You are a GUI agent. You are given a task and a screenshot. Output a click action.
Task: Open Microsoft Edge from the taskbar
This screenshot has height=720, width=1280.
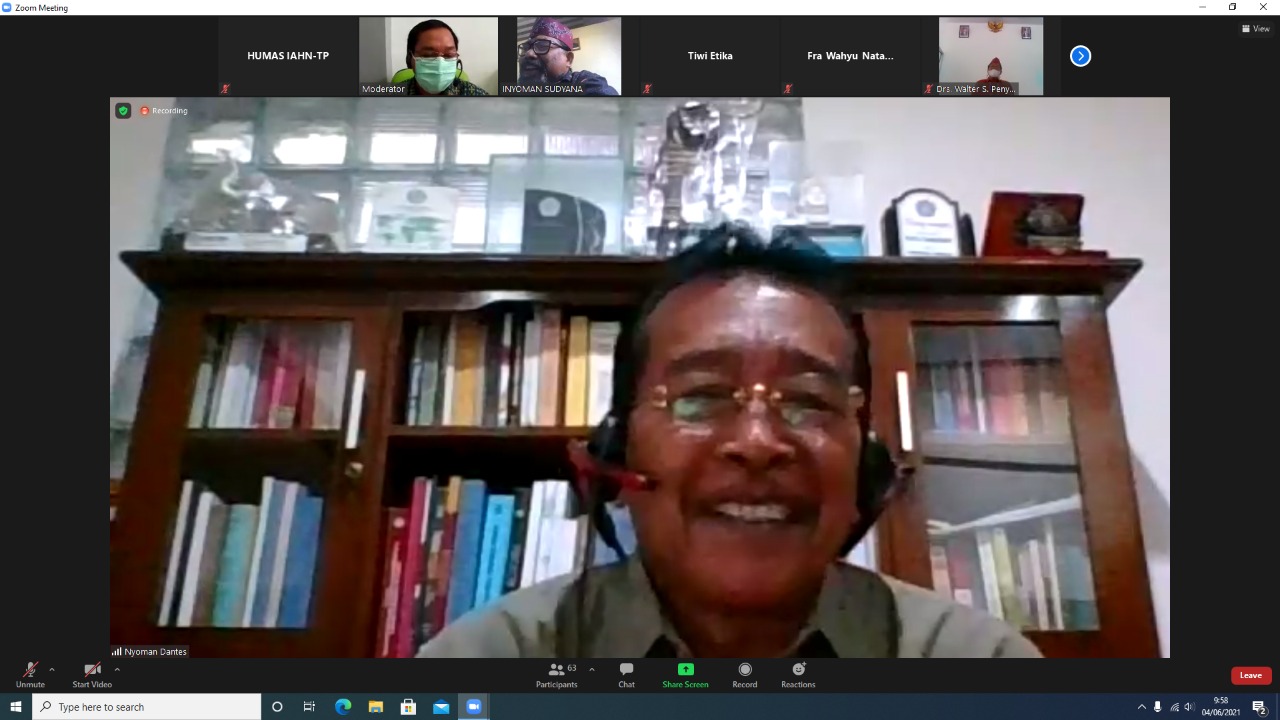click(x=343, y=707)
